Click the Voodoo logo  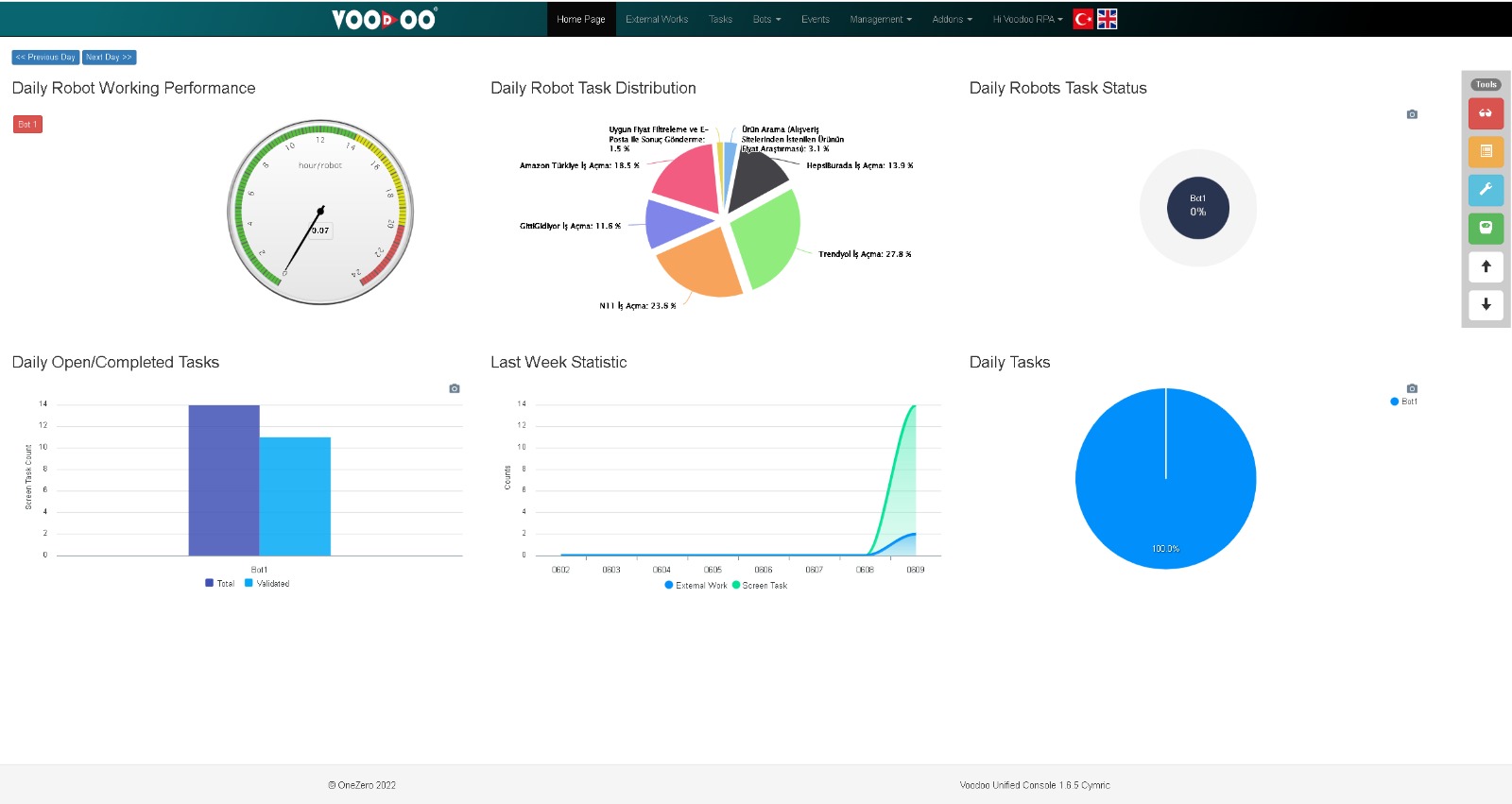(x=385, y=19)
